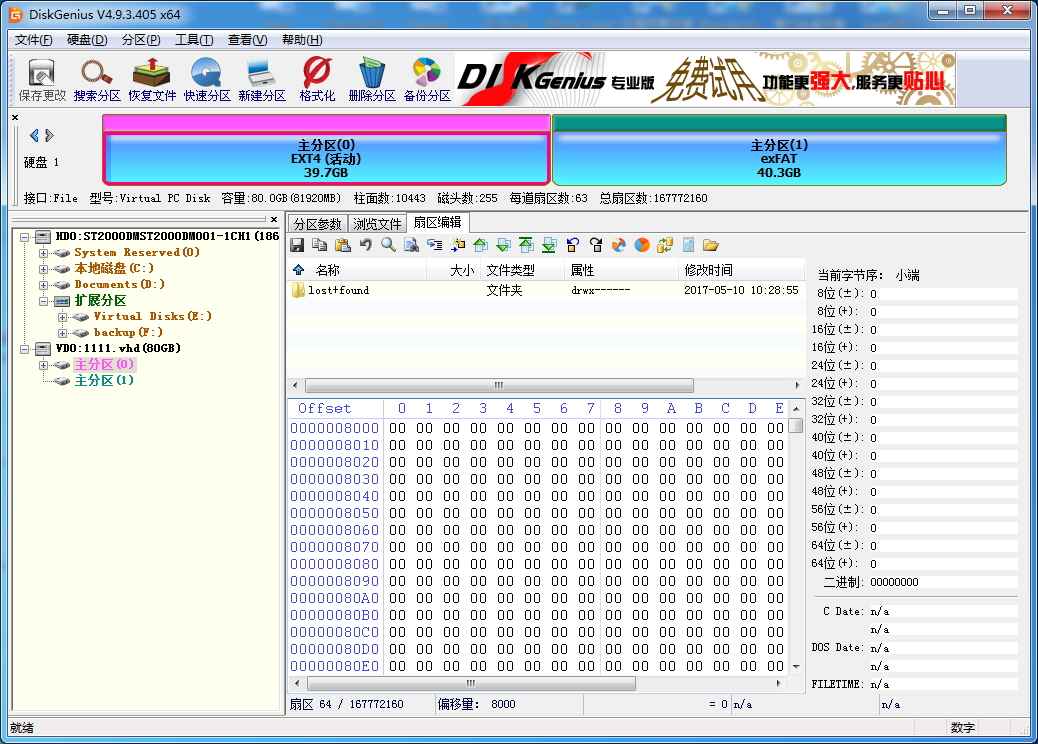The width and height of the screenshot is (1038, 744).
Task: Select the lost+found folder row
Action: 546,290
